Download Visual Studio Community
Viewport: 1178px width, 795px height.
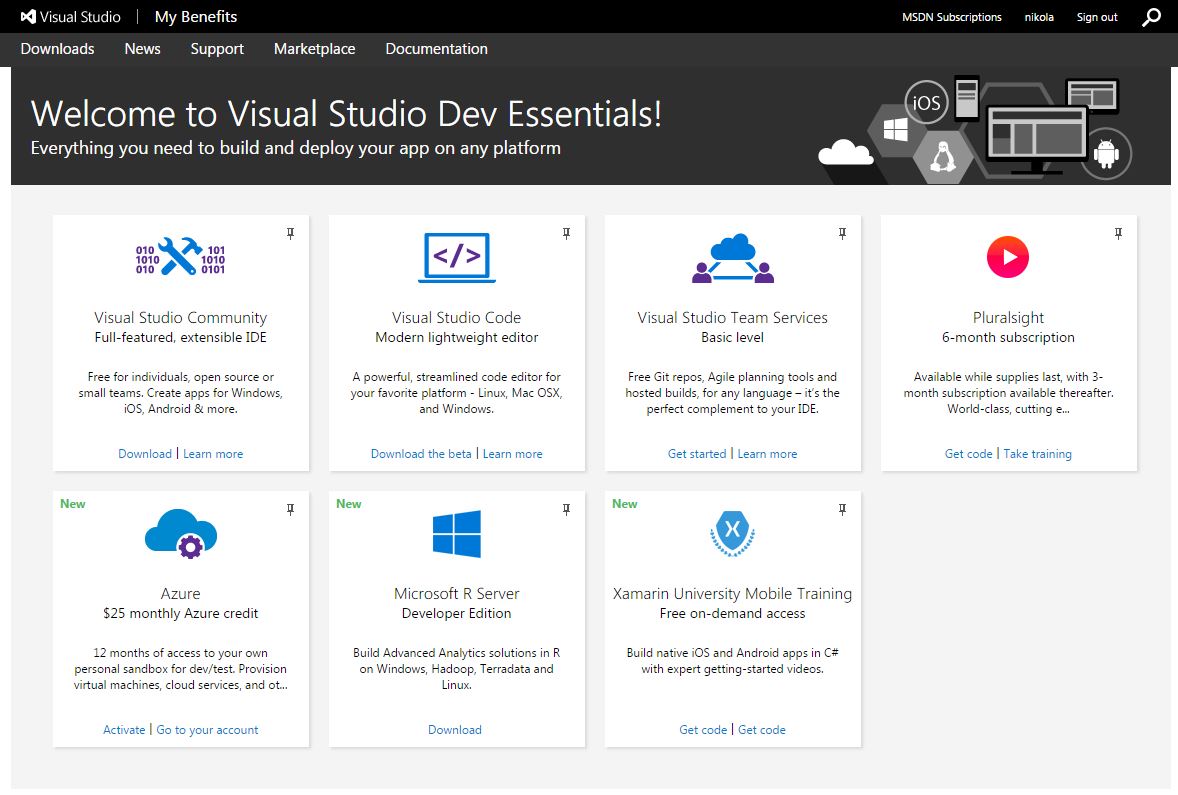[x=145, y=454]
